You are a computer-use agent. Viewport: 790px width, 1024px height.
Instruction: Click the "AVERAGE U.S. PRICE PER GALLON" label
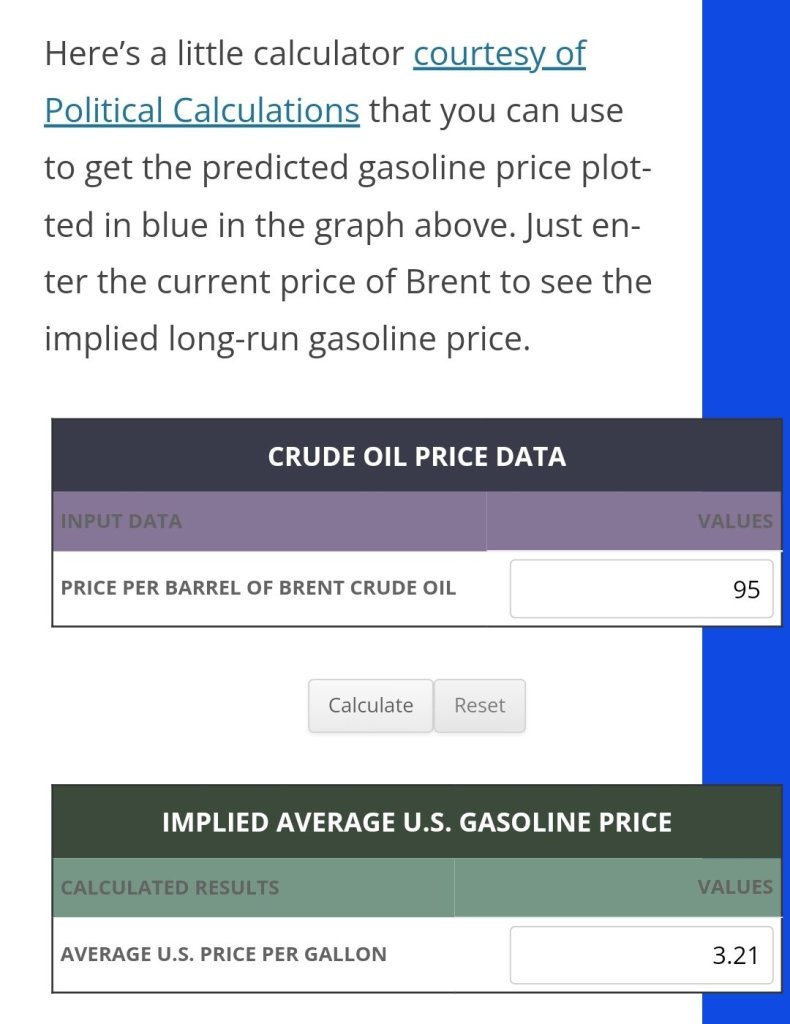pos(223,954)
